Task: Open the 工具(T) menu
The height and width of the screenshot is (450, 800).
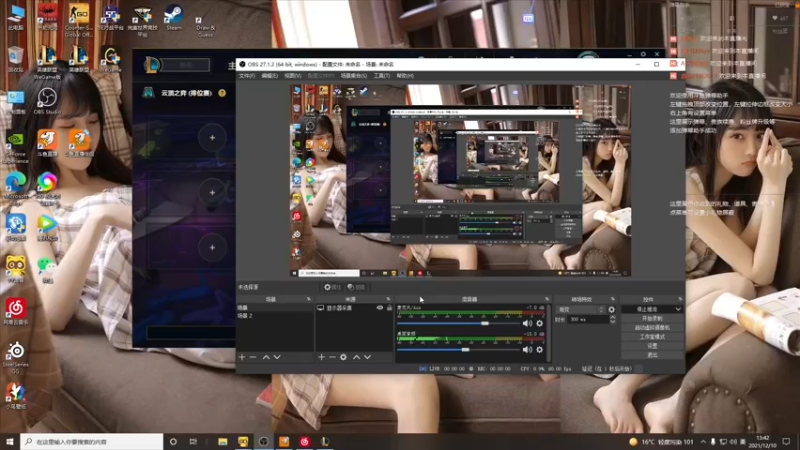Action: (x=381, y=75)
